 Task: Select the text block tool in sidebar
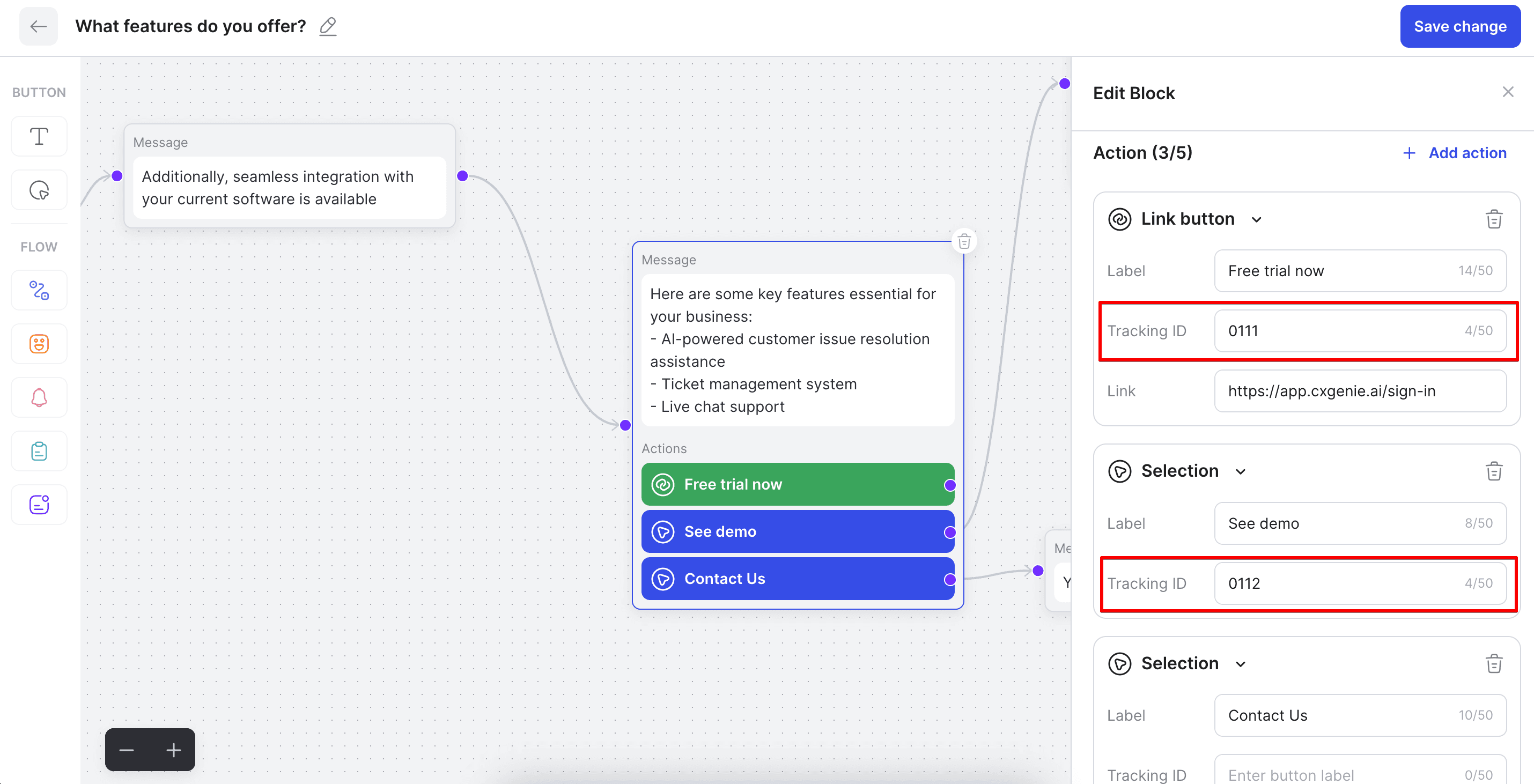click(x=39, y=136)
